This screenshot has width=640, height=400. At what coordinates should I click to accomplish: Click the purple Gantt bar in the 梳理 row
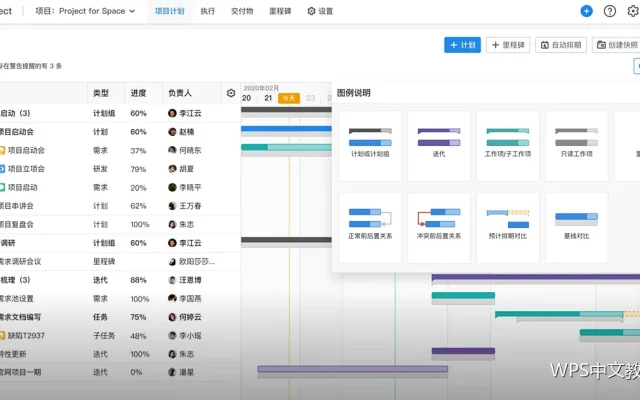(536, 277)
